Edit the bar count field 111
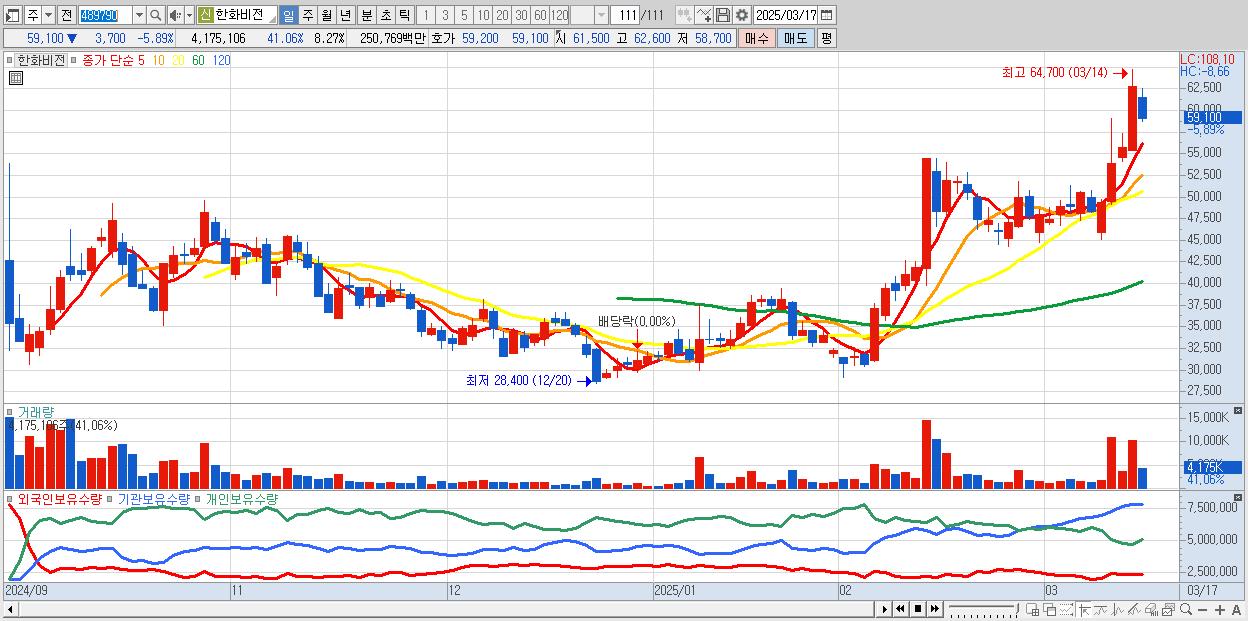 [625, 15]
